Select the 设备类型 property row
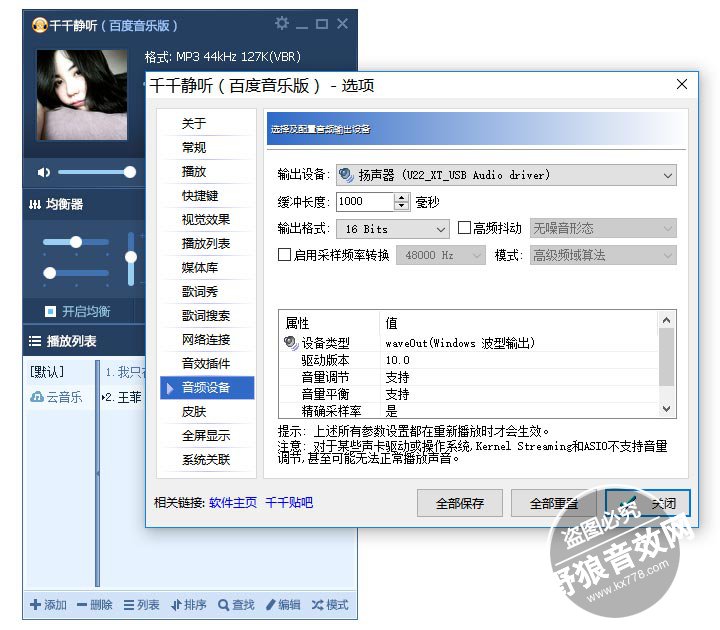 click(x=468, y=343)
